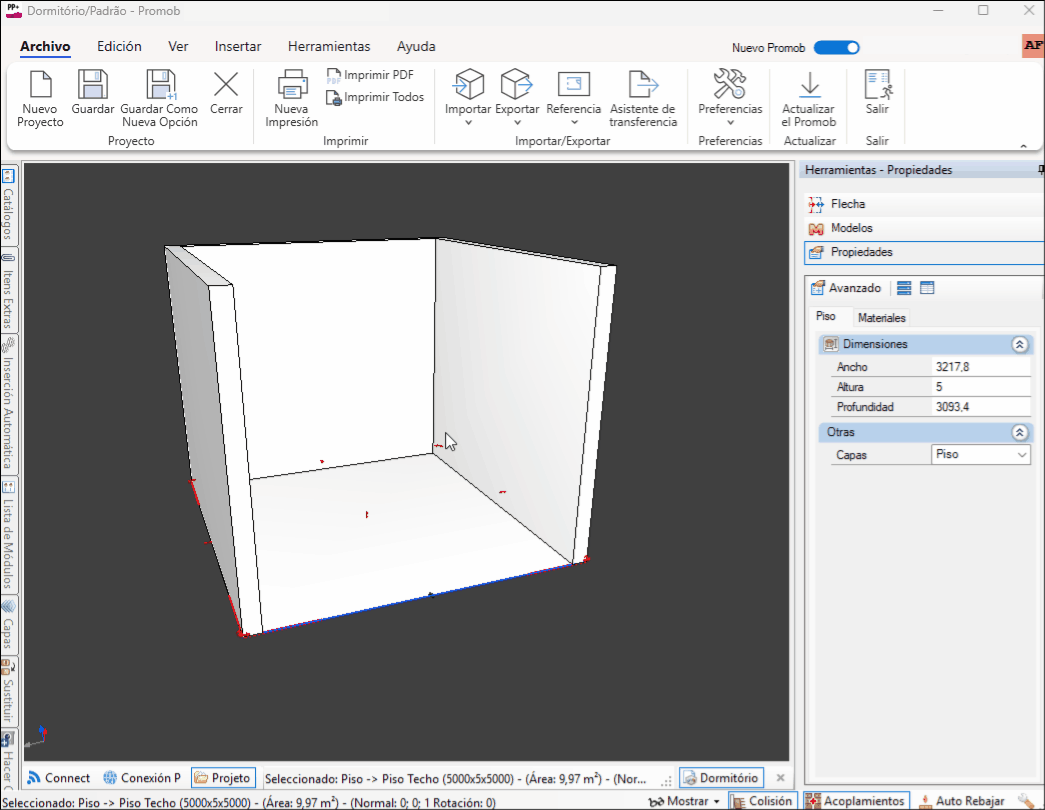Toggle the Nuevo Promob switch

[x=836, y=47]
